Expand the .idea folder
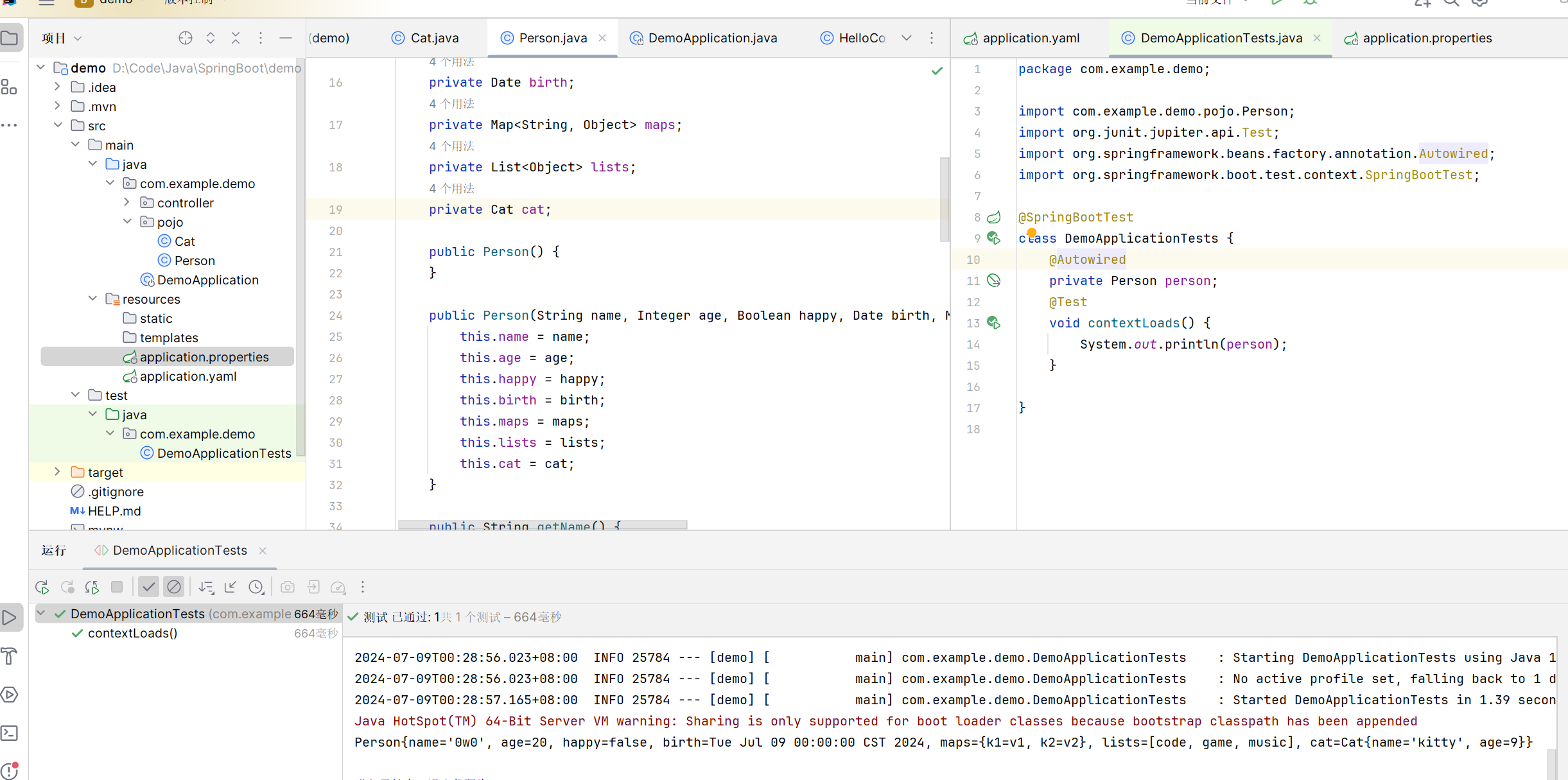Screen dimensions: 1568x780 pyautogui.click(x=58, y=87)
